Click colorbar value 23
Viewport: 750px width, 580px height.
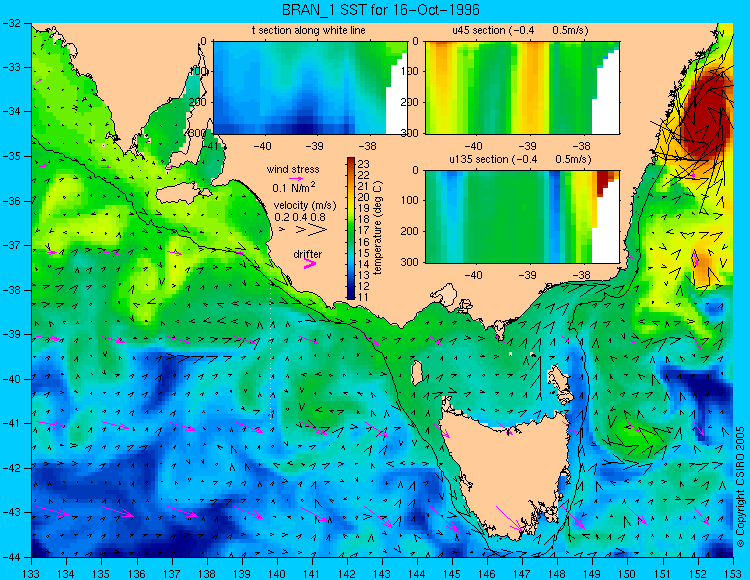pyautogui.click(x=364, y=164)
